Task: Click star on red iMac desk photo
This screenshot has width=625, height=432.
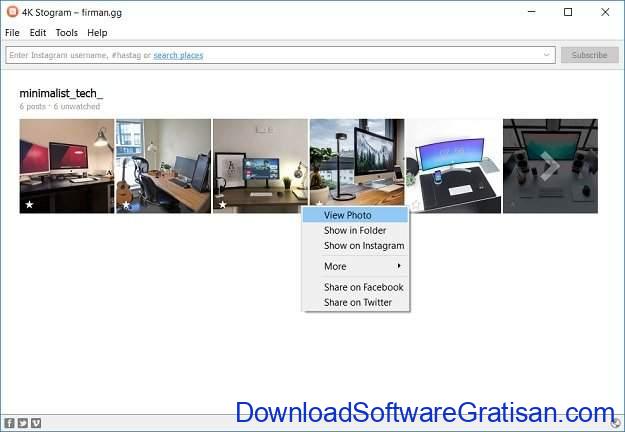Action: (x=29, y=204)
